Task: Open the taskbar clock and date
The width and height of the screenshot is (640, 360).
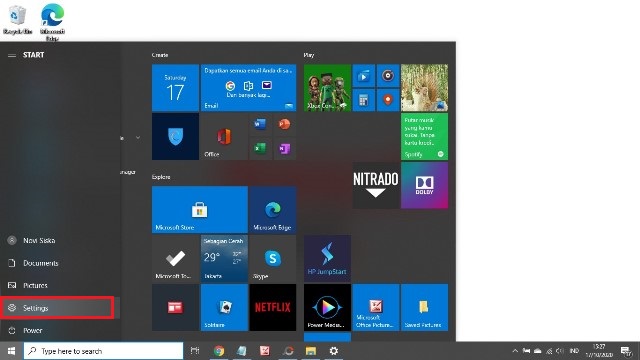Action: click(599, 351)
